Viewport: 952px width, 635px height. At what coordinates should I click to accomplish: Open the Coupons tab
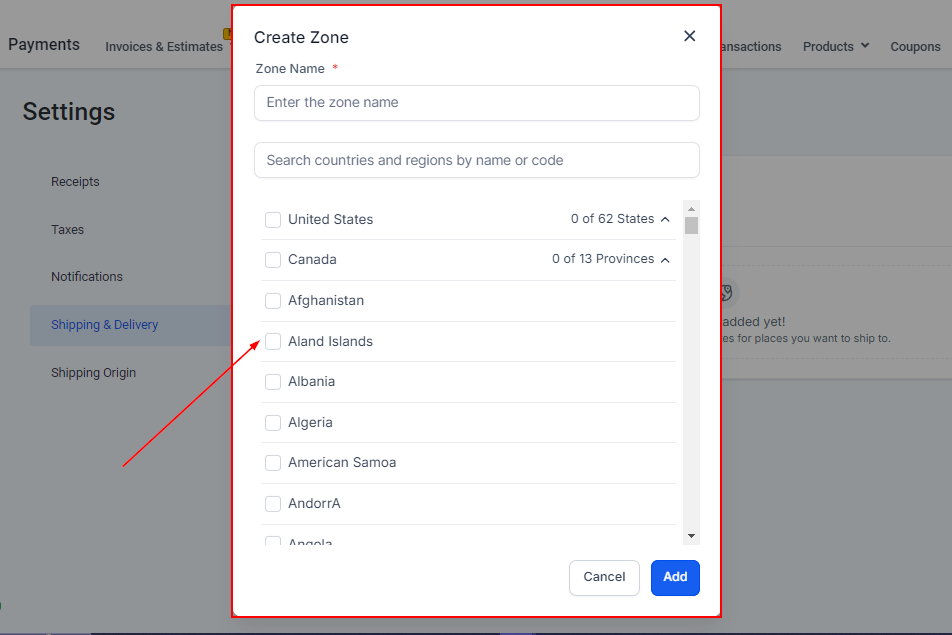[915, 46]
